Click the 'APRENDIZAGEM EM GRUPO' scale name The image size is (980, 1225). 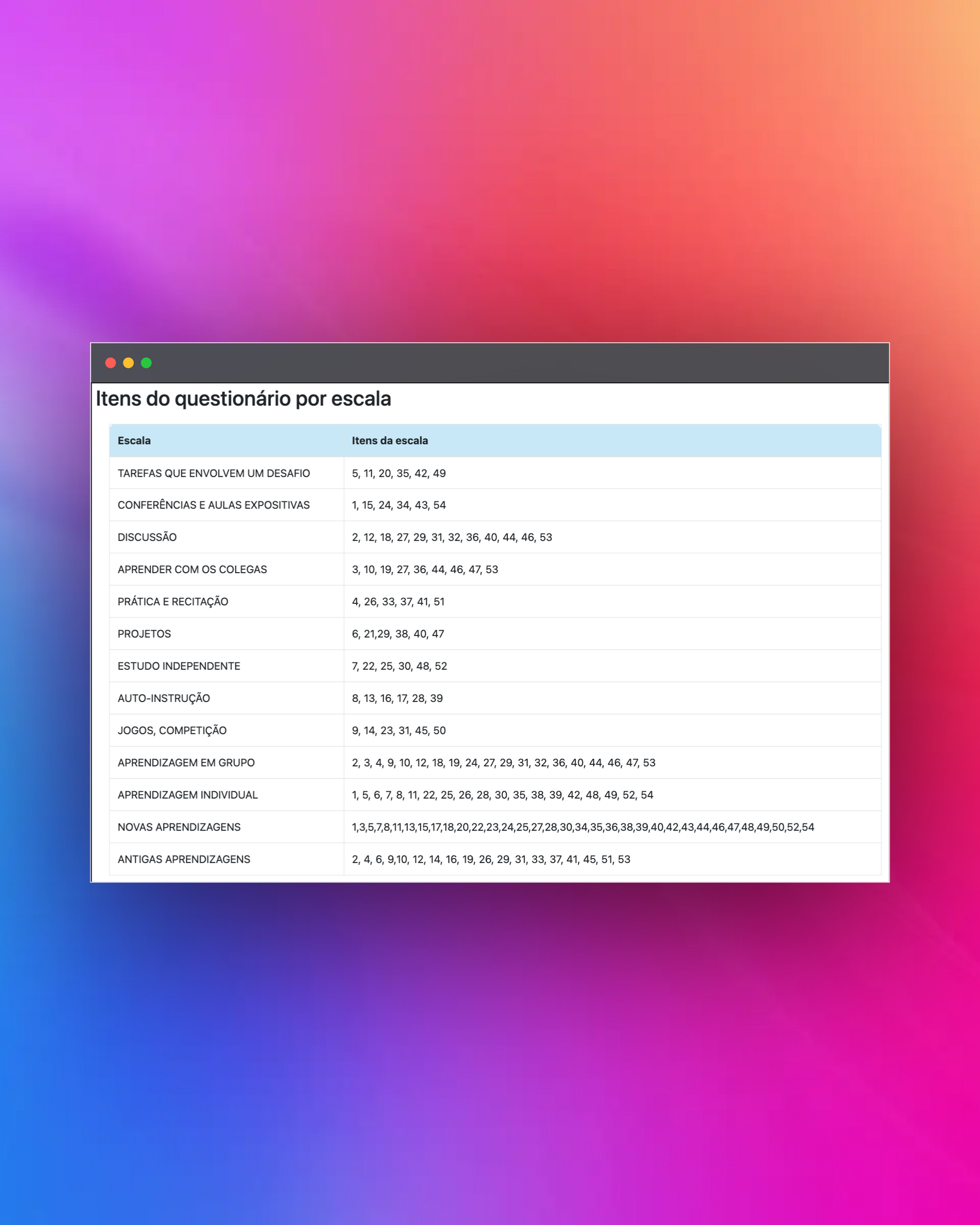(x=186, y=763)
